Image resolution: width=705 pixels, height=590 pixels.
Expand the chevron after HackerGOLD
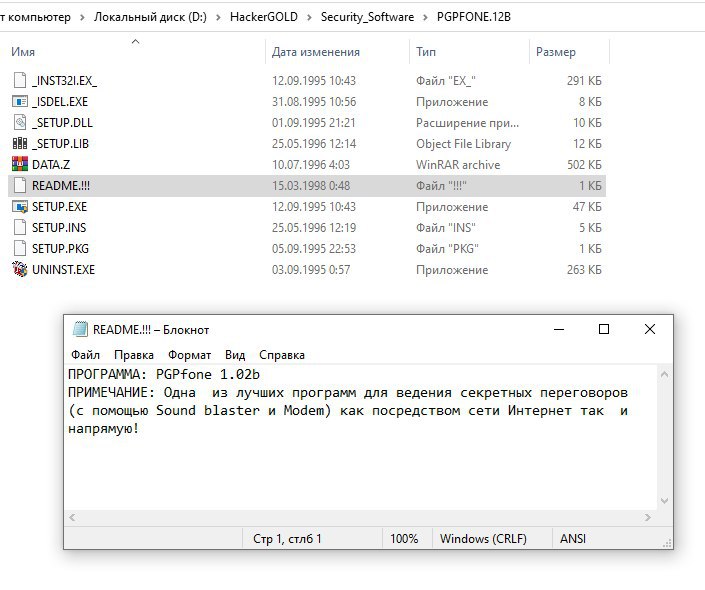tap(309, 18)
